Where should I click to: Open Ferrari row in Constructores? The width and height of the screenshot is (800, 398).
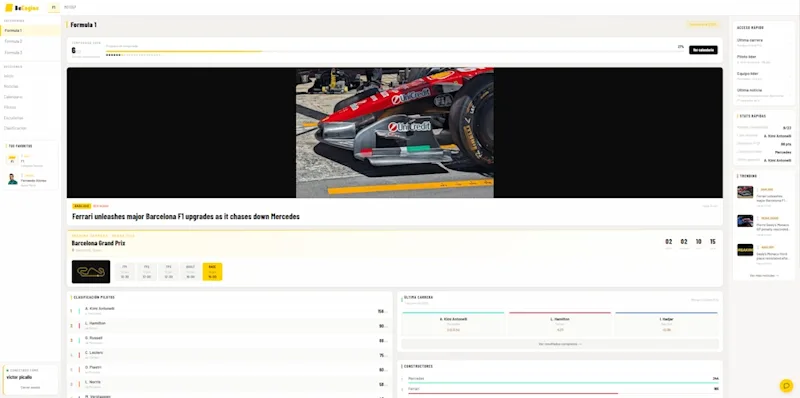[560, 390]
